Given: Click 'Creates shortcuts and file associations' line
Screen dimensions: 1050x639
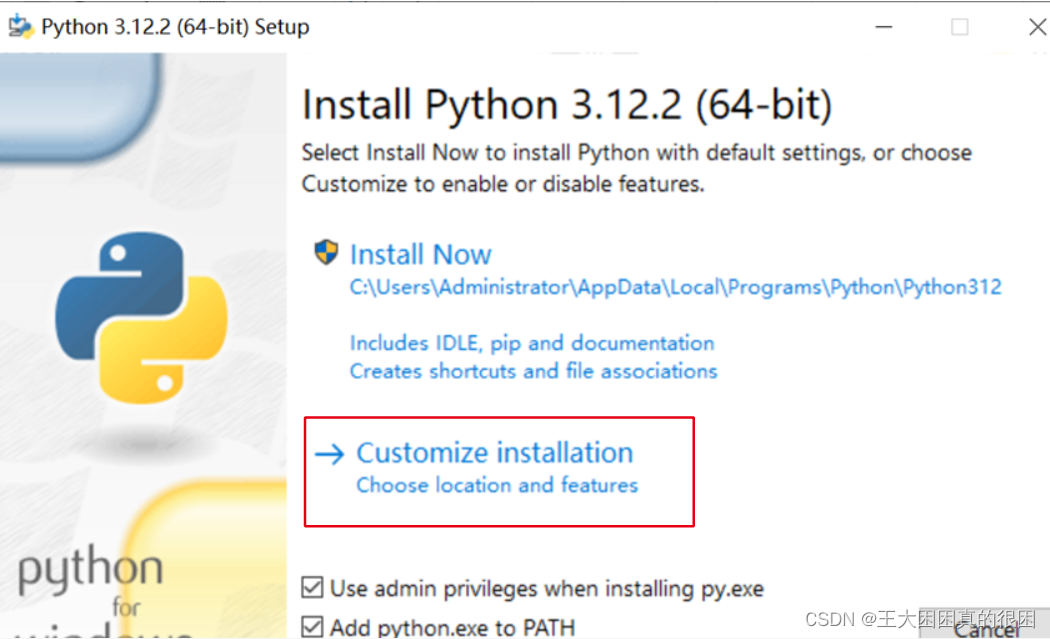Looking at the screenshot, I should [533, 371].
